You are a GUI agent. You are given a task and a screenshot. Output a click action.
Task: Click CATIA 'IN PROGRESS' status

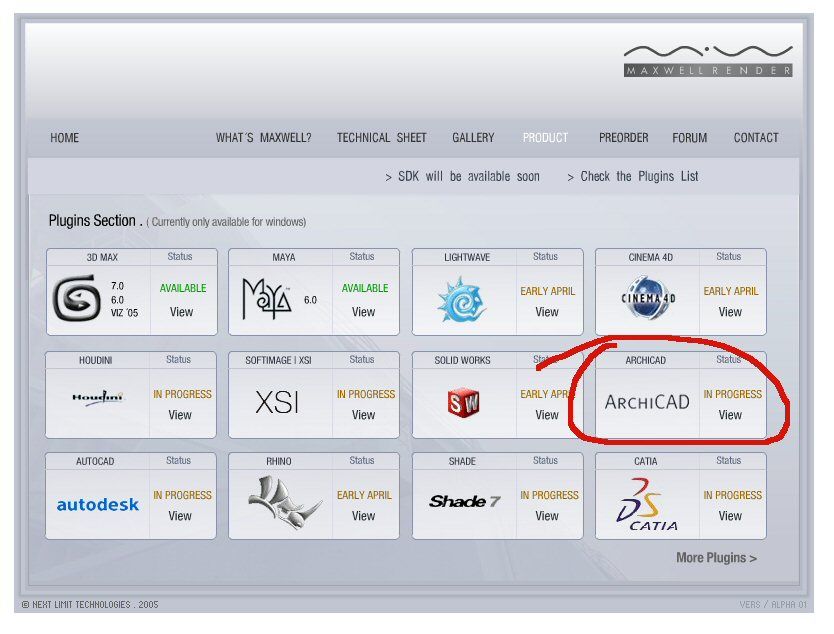click(732, 495)
